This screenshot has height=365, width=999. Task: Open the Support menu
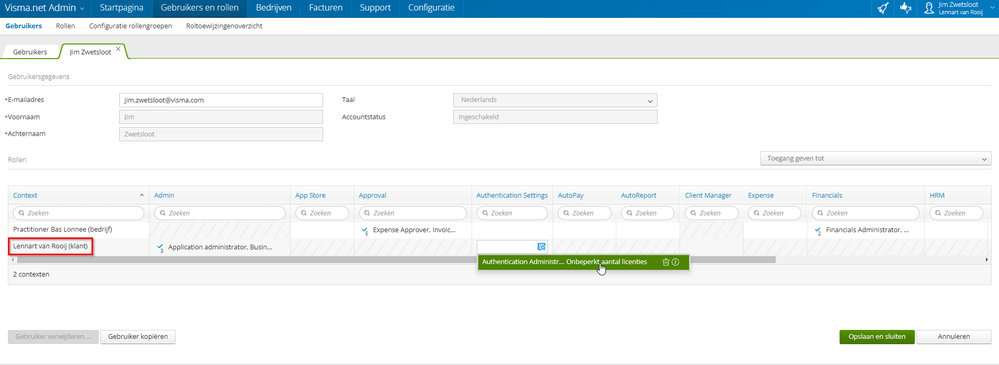(x=375, y=8)
